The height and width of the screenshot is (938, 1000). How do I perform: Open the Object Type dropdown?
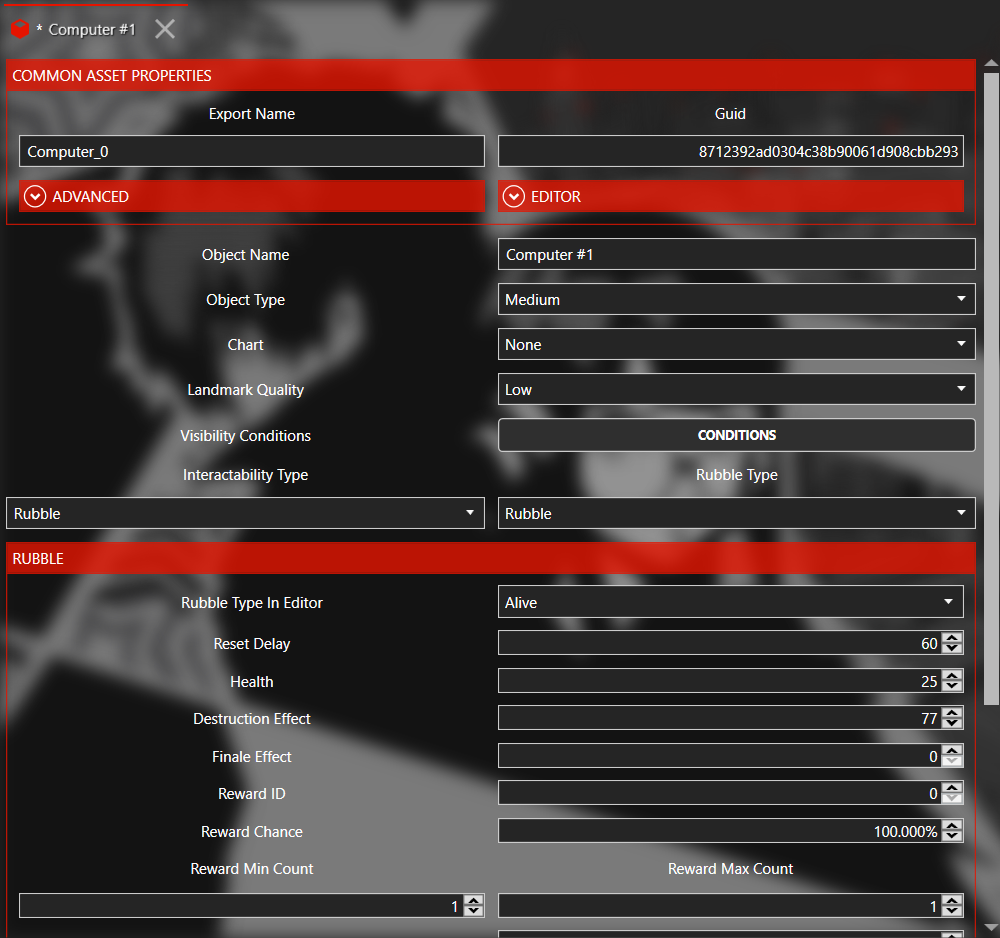[736, 300]
